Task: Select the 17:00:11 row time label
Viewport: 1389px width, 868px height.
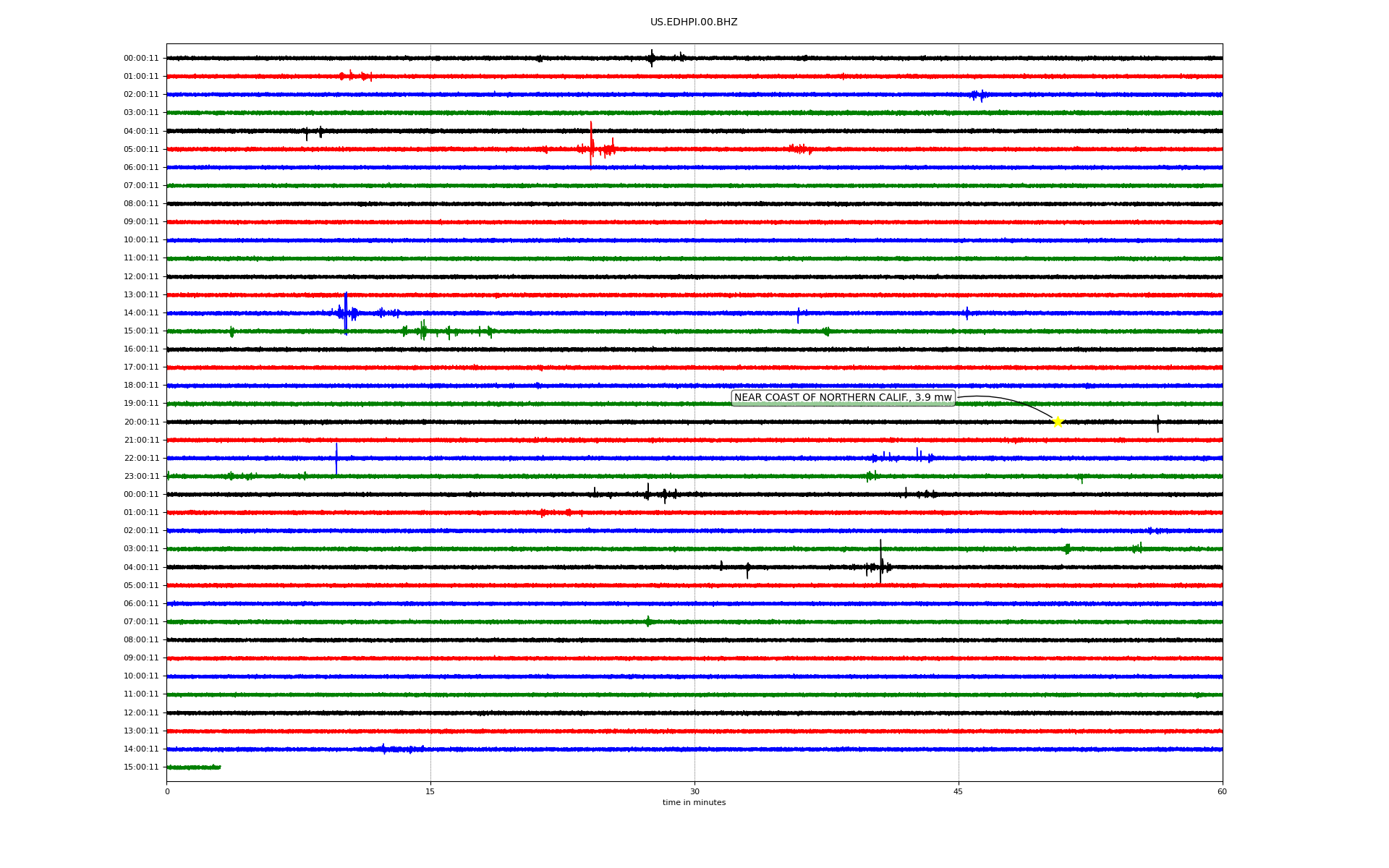Action: pyautogui.click(x=141, y=367)
